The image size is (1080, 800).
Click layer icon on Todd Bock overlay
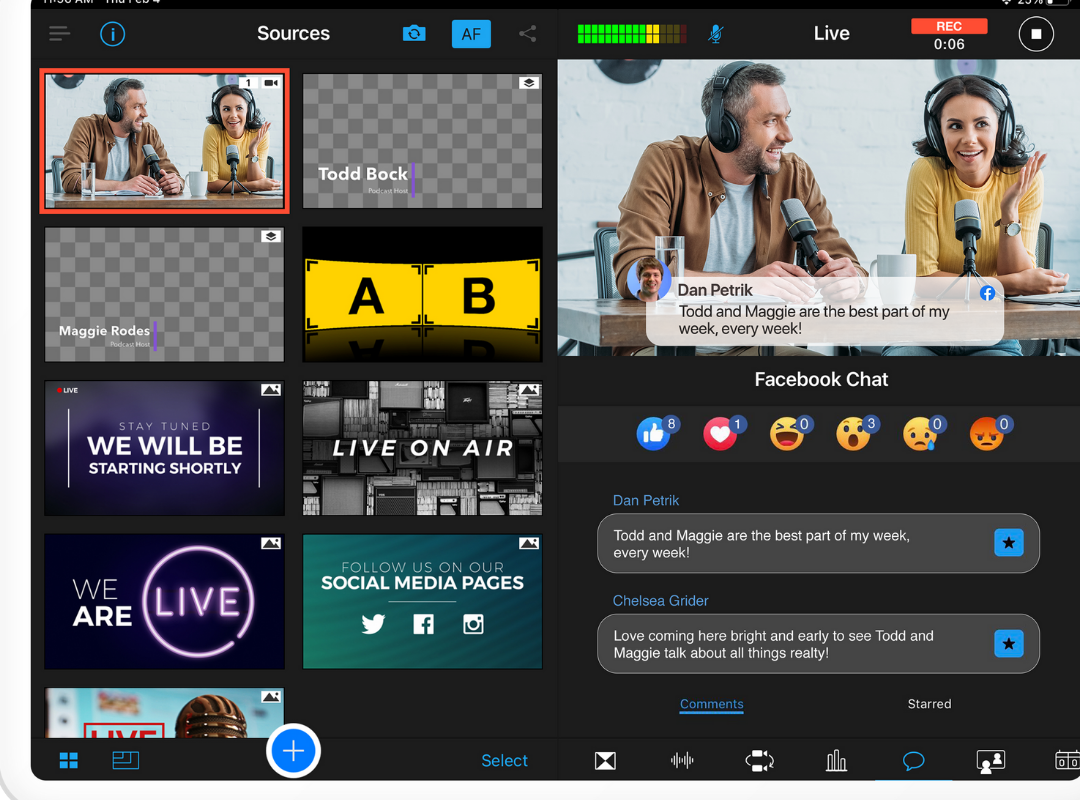point(529,83)
